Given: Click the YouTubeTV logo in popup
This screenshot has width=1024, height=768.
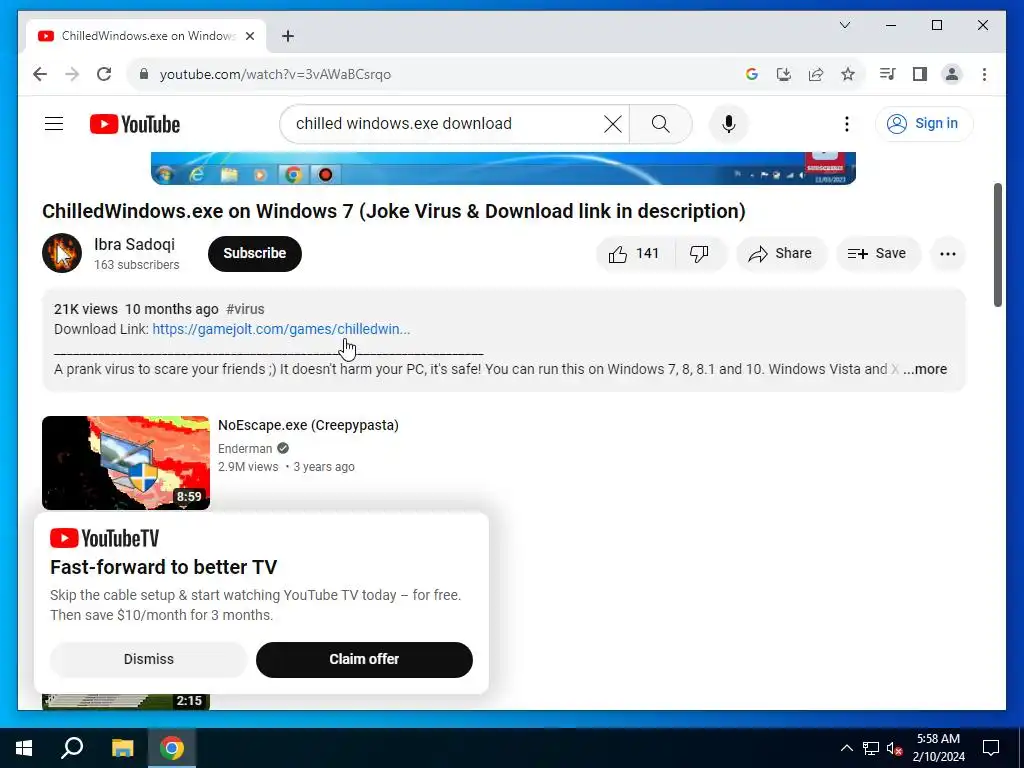Looking at the screenshot, I should coord(104,538).
